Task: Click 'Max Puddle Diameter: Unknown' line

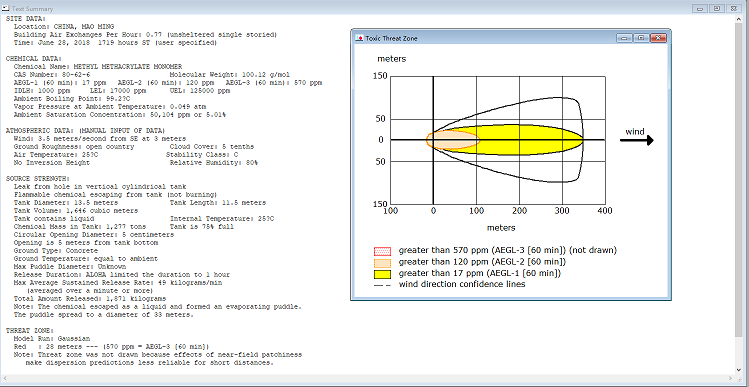Action: click(70, 267)
